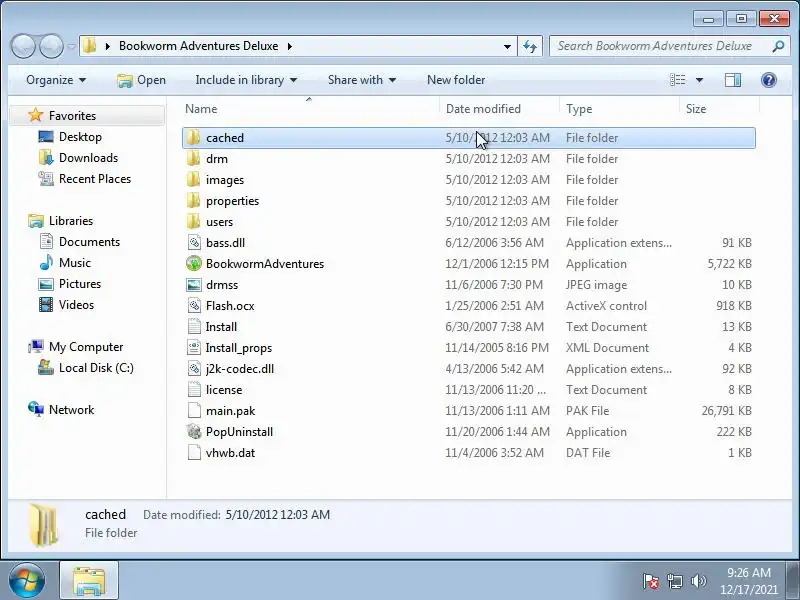Click the Open toolbar button

coord(141,80)
